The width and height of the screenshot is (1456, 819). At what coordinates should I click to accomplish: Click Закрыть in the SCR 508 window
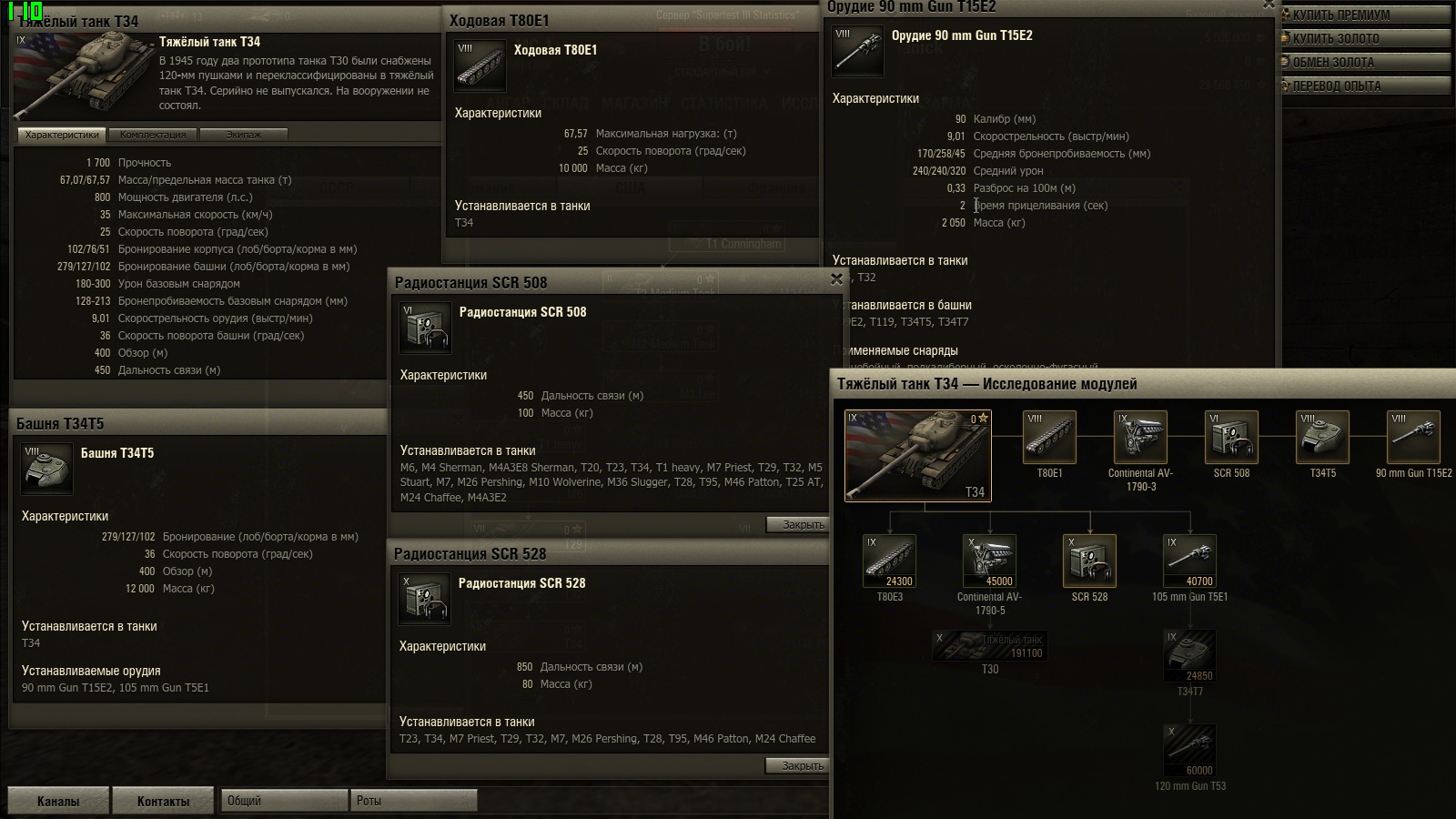point(798,524)
